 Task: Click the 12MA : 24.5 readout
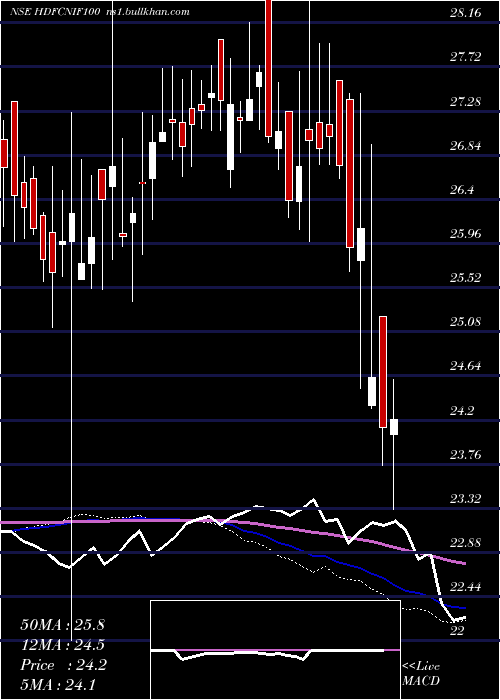[x=62, y=645]
